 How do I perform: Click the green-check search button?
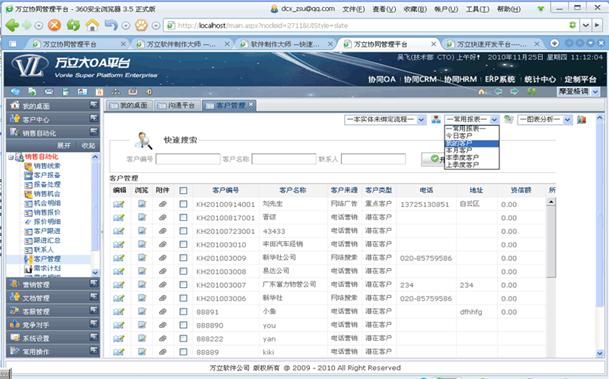click(433, 159)
